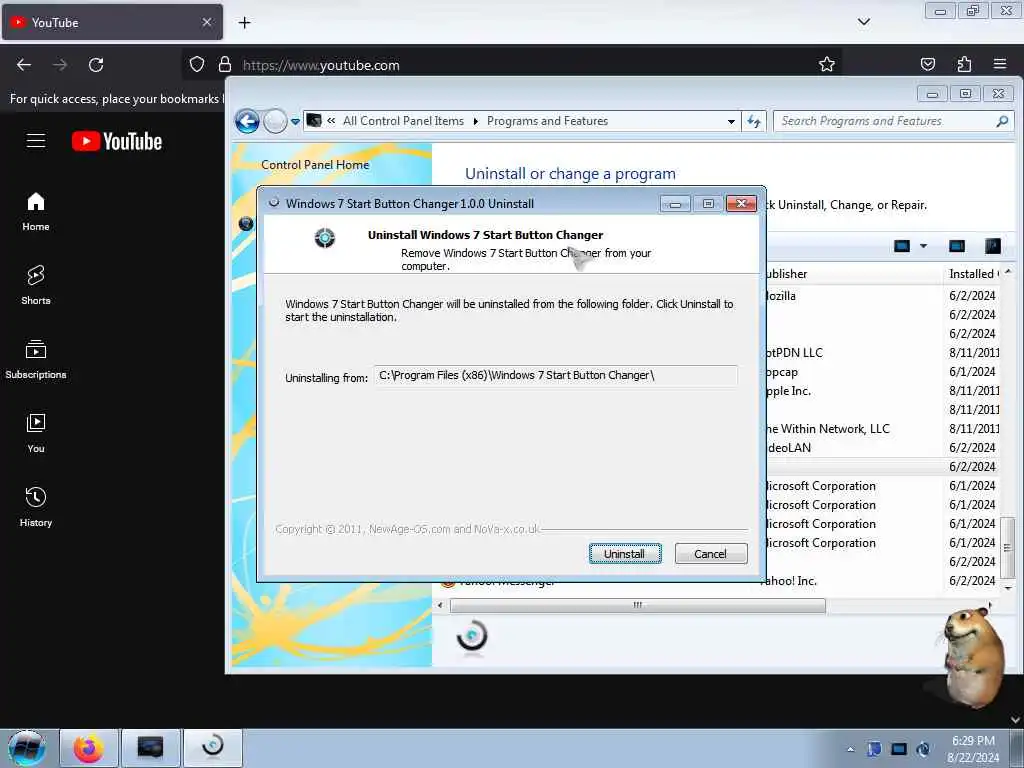This screenshot has height=768, width=1024.
Task: Toggle YouTube hamburger guide menu
Action: point(36,140)
